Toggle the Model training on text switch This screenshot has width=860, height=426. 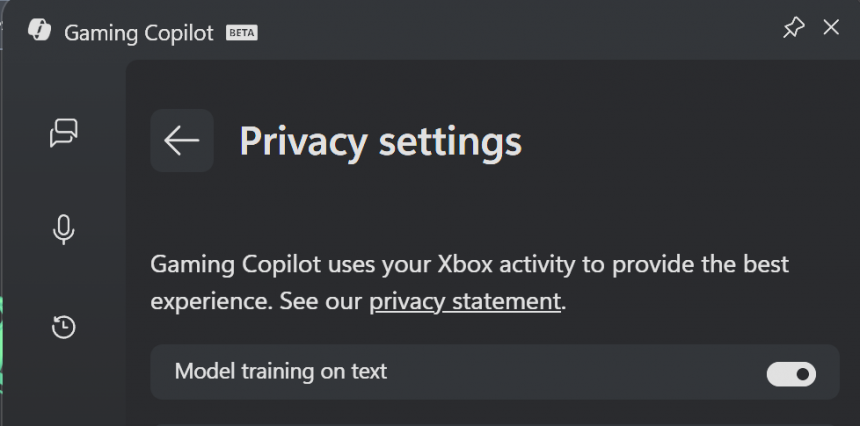tap(791, 374)
